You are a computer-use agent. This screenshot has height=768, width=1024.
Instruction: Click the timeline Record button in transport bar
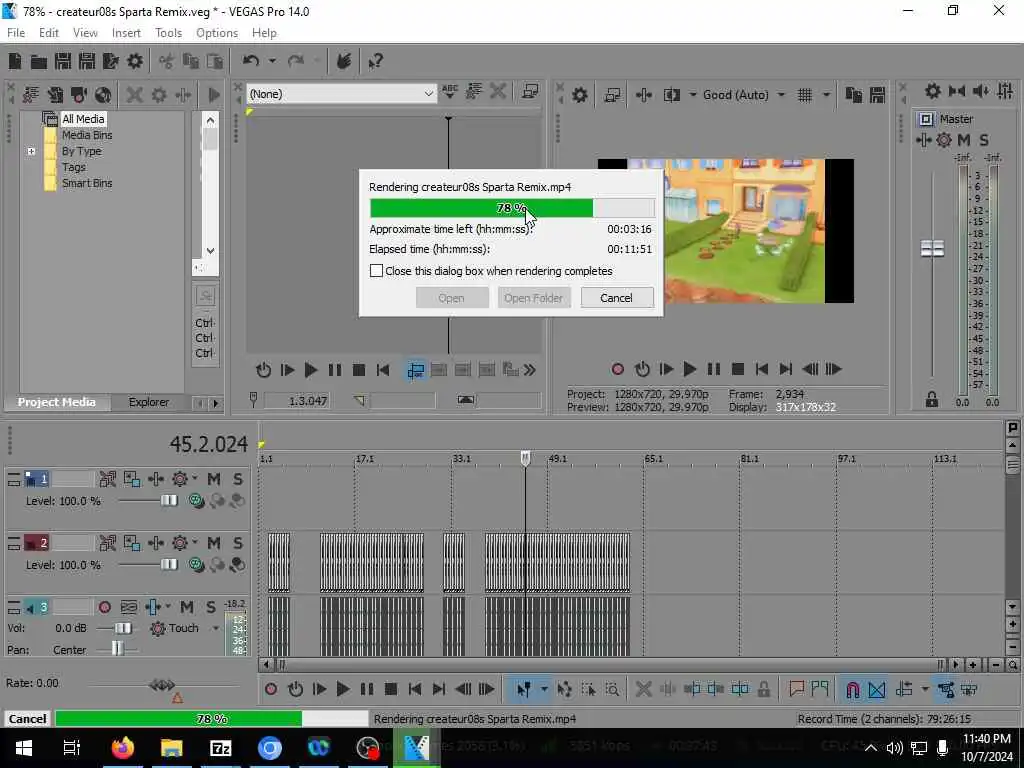pos(271,689)
